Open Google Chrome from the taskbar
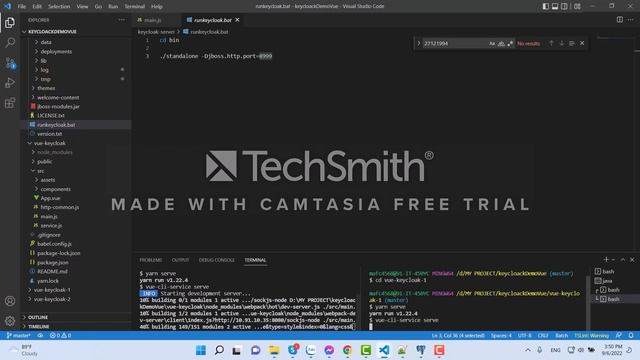This screenshot has width=640, height=360. click(x=347, y=350)
